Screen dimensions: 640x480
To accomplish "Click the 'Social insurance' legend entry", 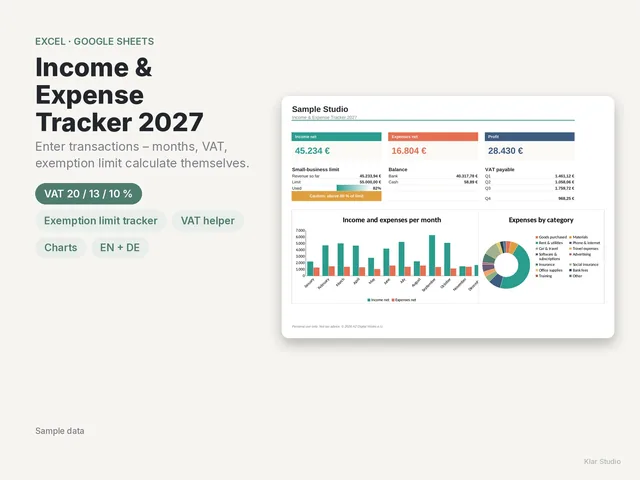I will 584,264.
